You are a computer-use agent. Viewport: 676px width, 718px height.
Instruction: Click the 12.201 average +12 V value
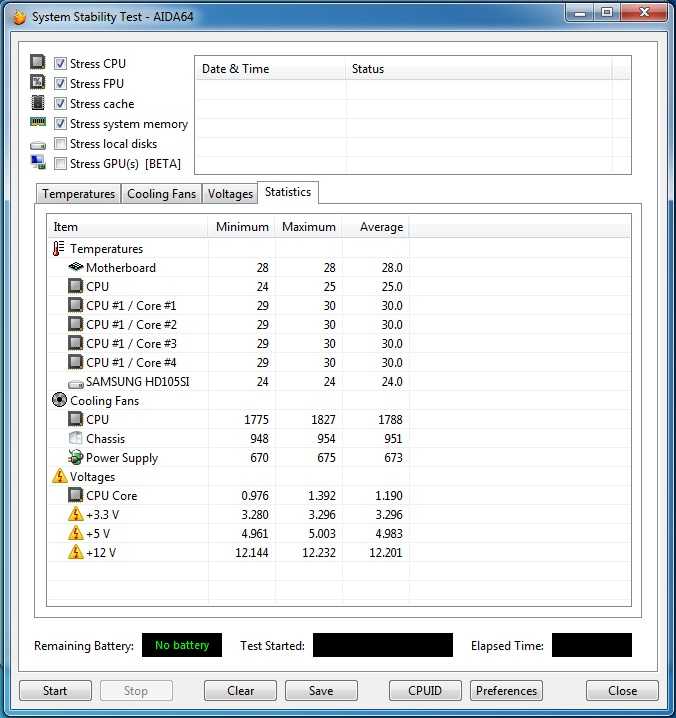pos(386,553)
